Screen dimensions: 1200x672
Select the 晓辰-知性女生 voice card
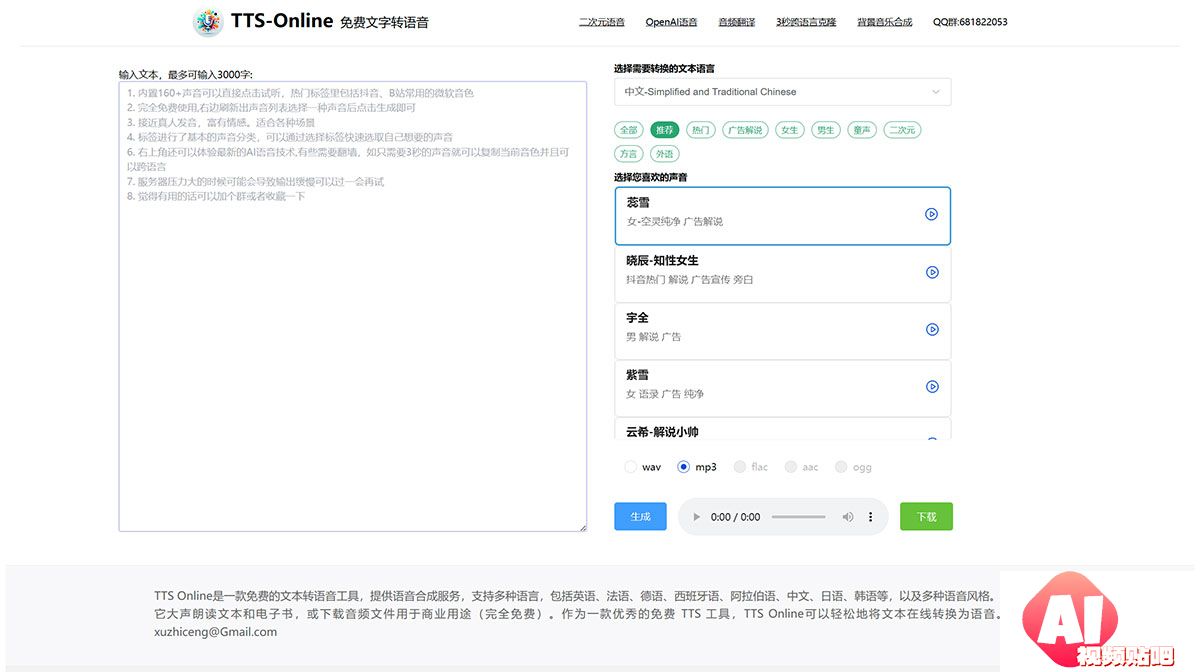[x=783, y=274]
